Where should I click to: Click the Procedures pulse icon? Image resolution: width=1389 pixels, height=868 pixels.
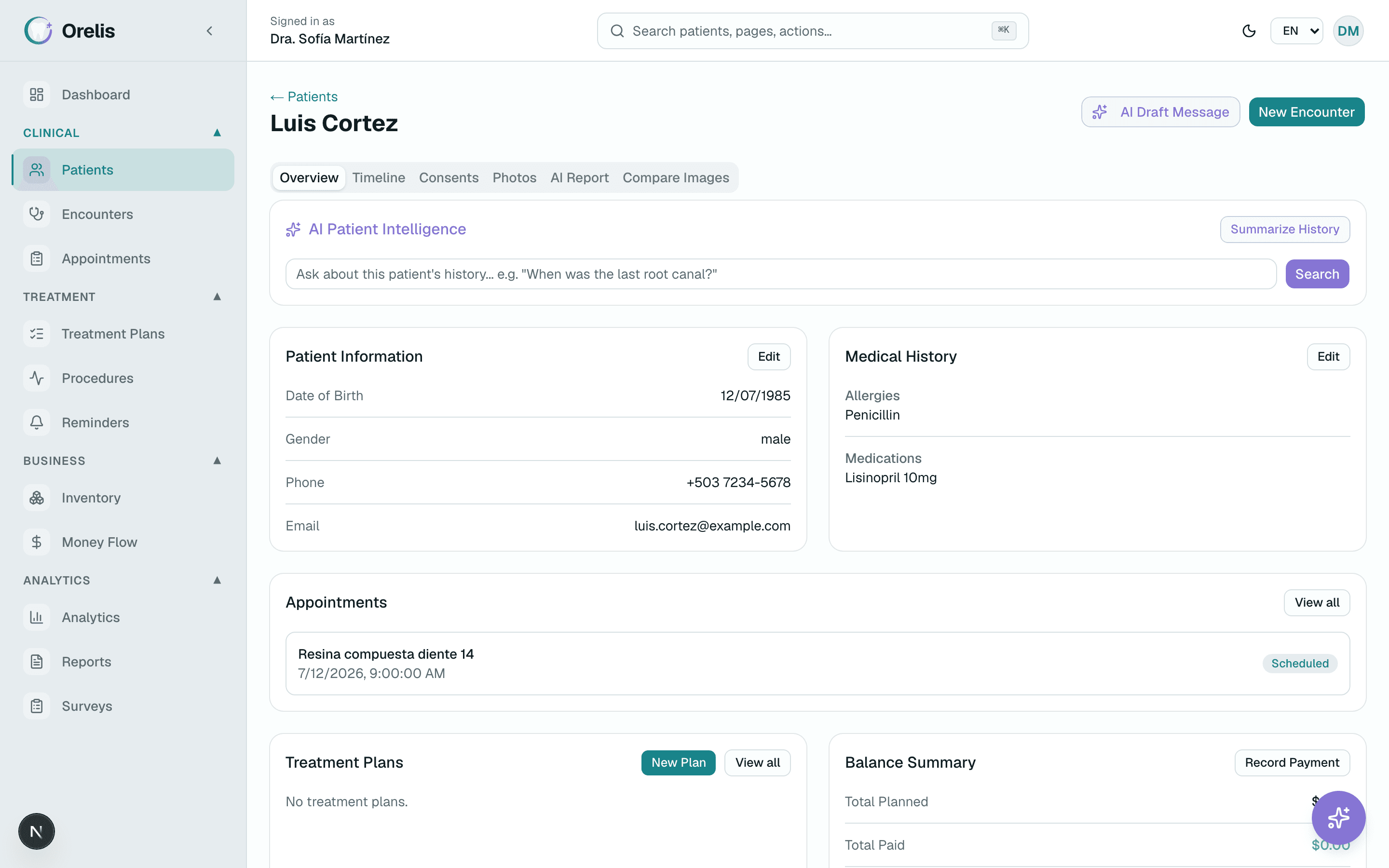(x=37, y=379)
